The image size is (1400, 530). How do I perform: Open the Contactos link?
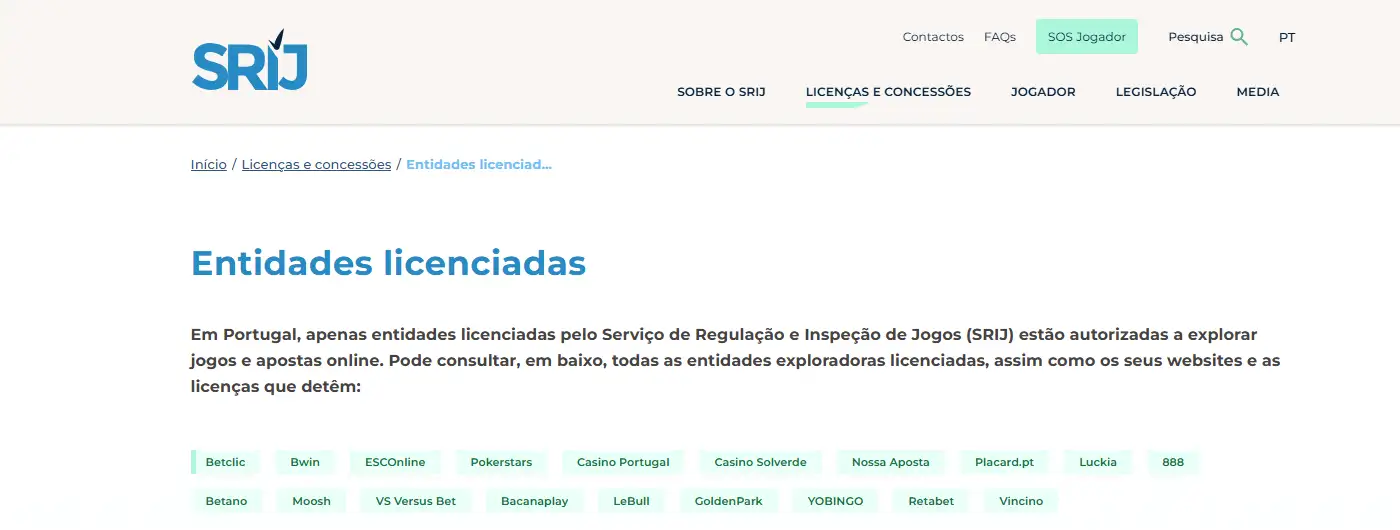tap(933, 37)
